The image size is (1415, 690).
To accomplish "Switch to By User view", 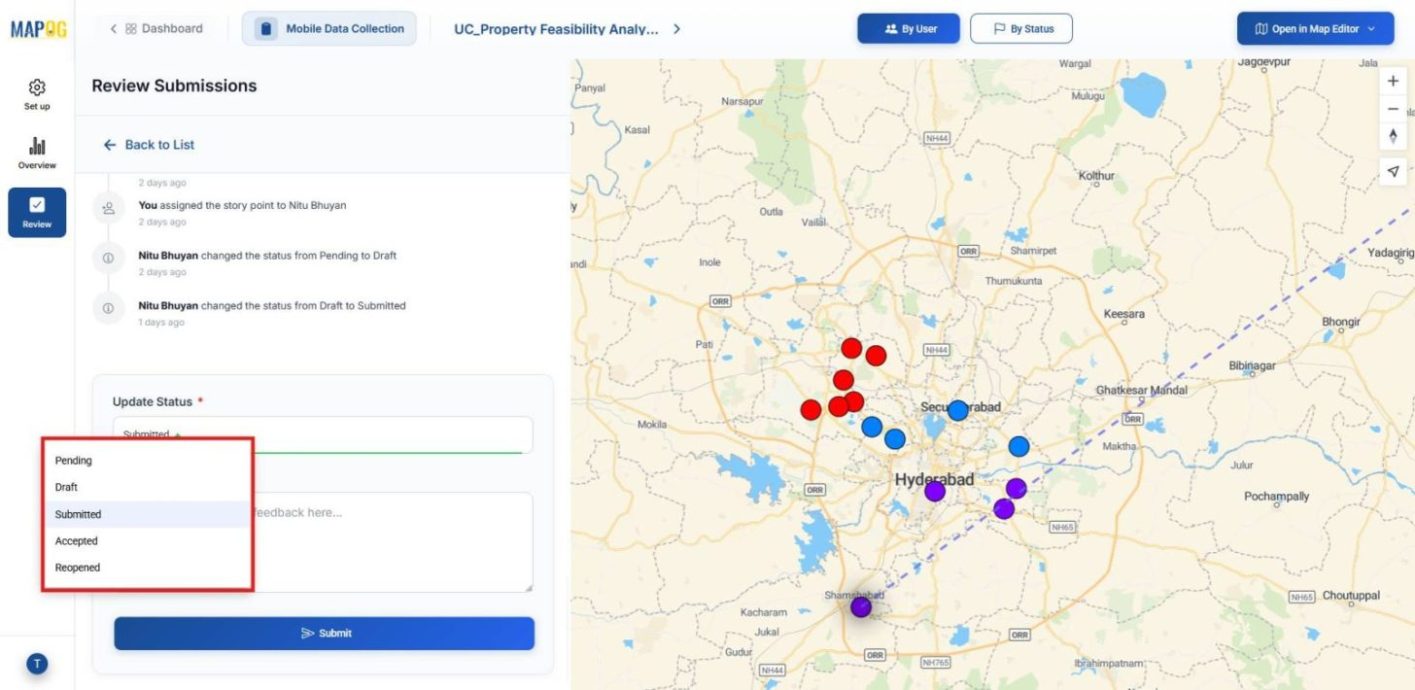I will pyautogui.click(x=907, y=28).
